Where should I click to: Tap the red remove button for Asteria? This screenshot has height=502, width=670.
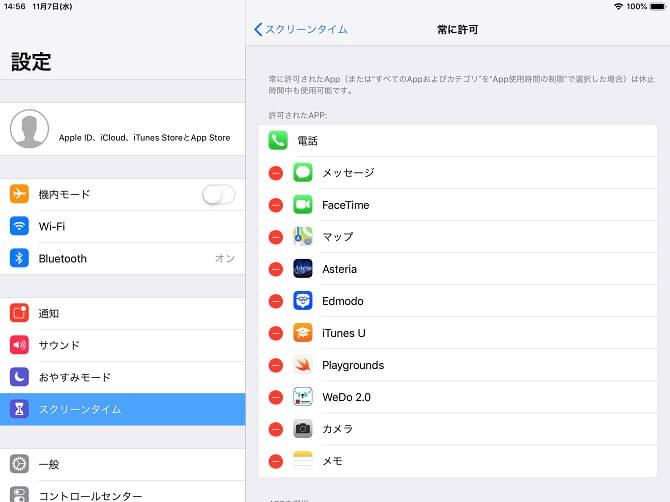276,269
